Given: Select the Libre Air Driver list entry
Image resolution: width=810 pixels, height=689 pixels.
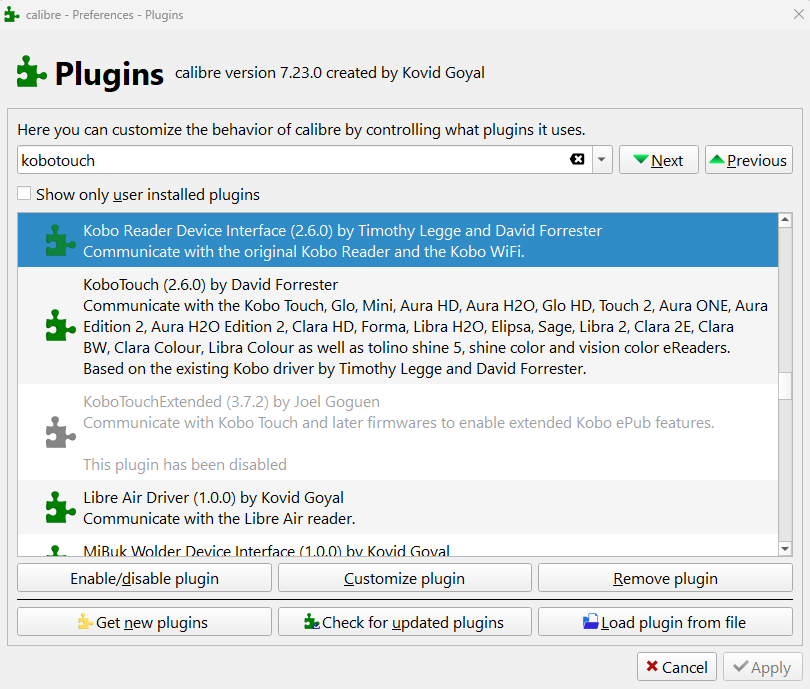Looking at the screenshot, I should (400, 507).
